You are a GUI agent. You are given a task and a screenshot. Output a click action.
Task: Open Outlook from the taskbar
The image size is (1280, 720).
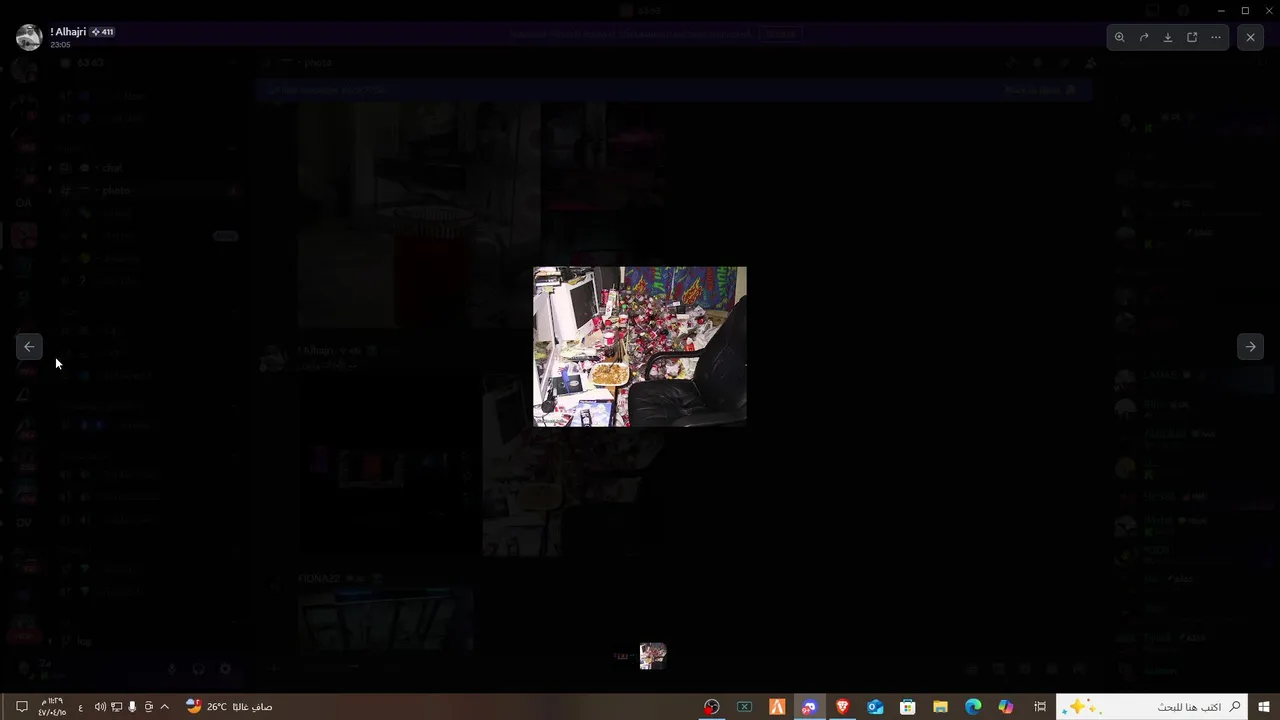[875, 707]
